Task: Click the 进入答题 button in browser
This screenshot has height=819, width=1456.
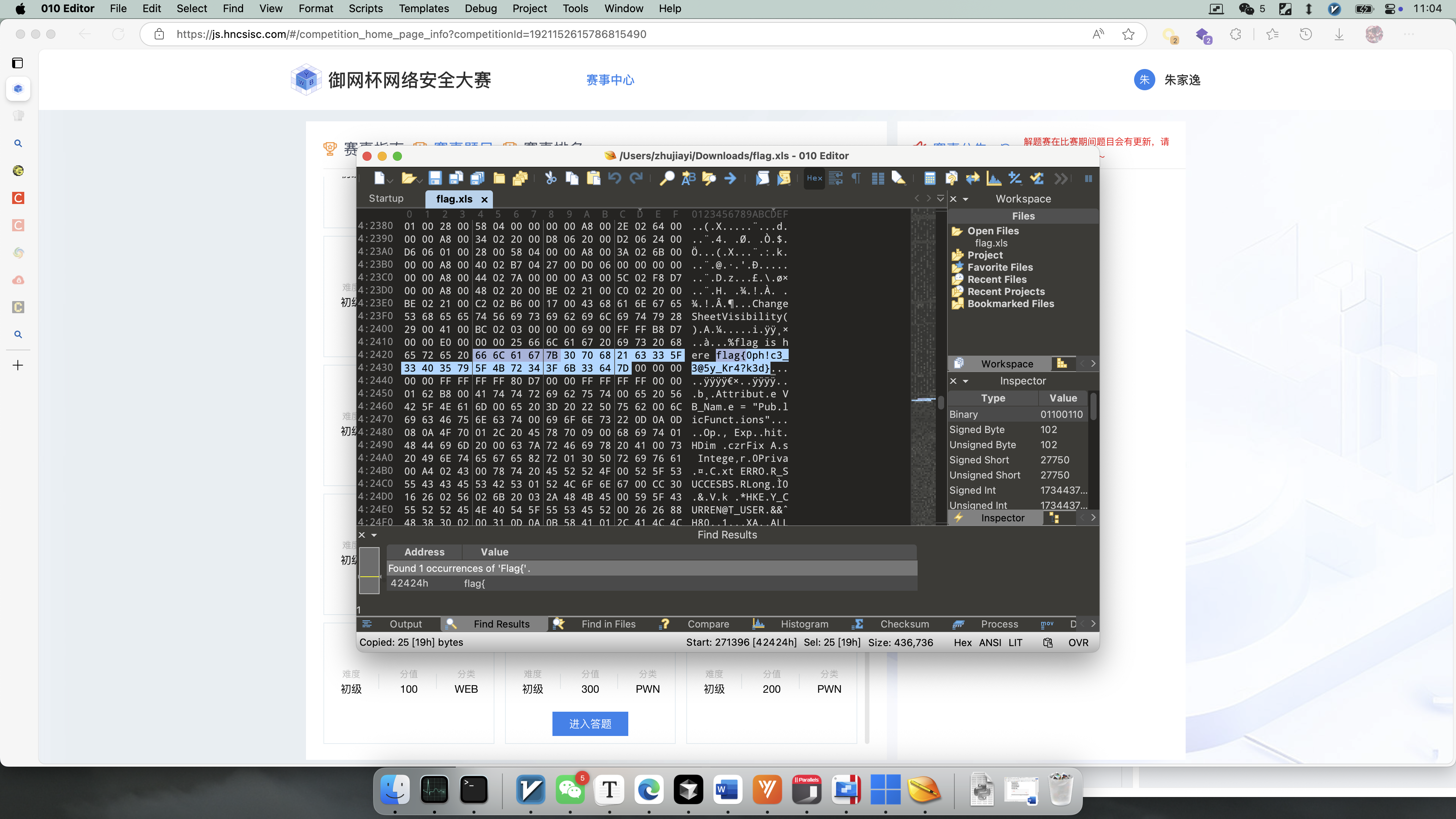Action: 590,723
